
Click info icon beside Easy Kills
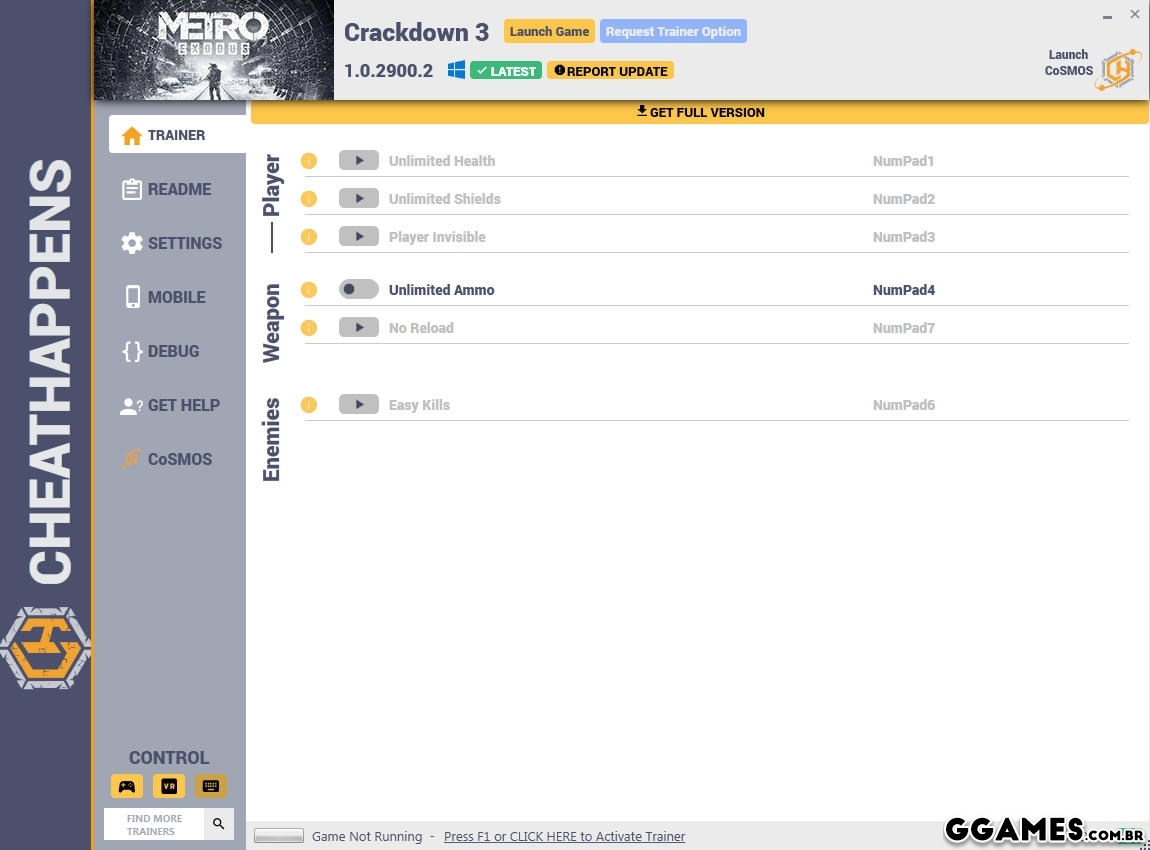click(309, 405)
